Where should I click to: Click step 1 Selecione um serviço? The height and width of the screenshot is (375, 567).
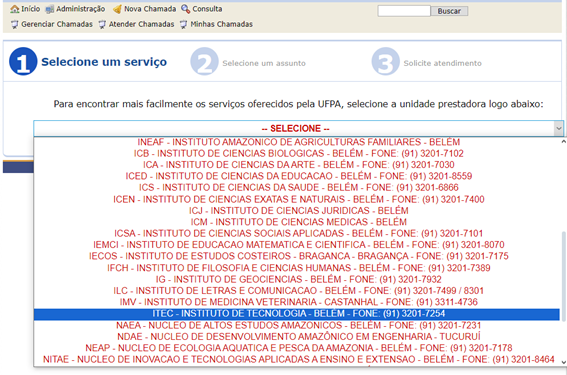click(x=88, y=61)
